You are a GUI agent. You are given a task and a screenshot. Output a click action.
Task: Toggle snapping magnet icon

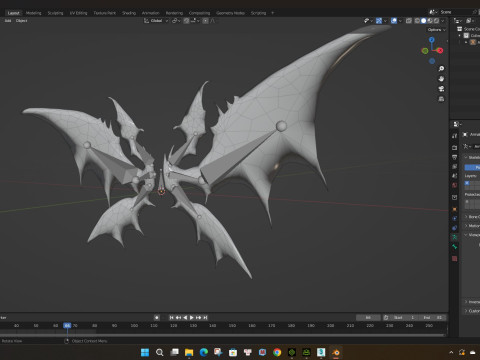pos(186,21)
